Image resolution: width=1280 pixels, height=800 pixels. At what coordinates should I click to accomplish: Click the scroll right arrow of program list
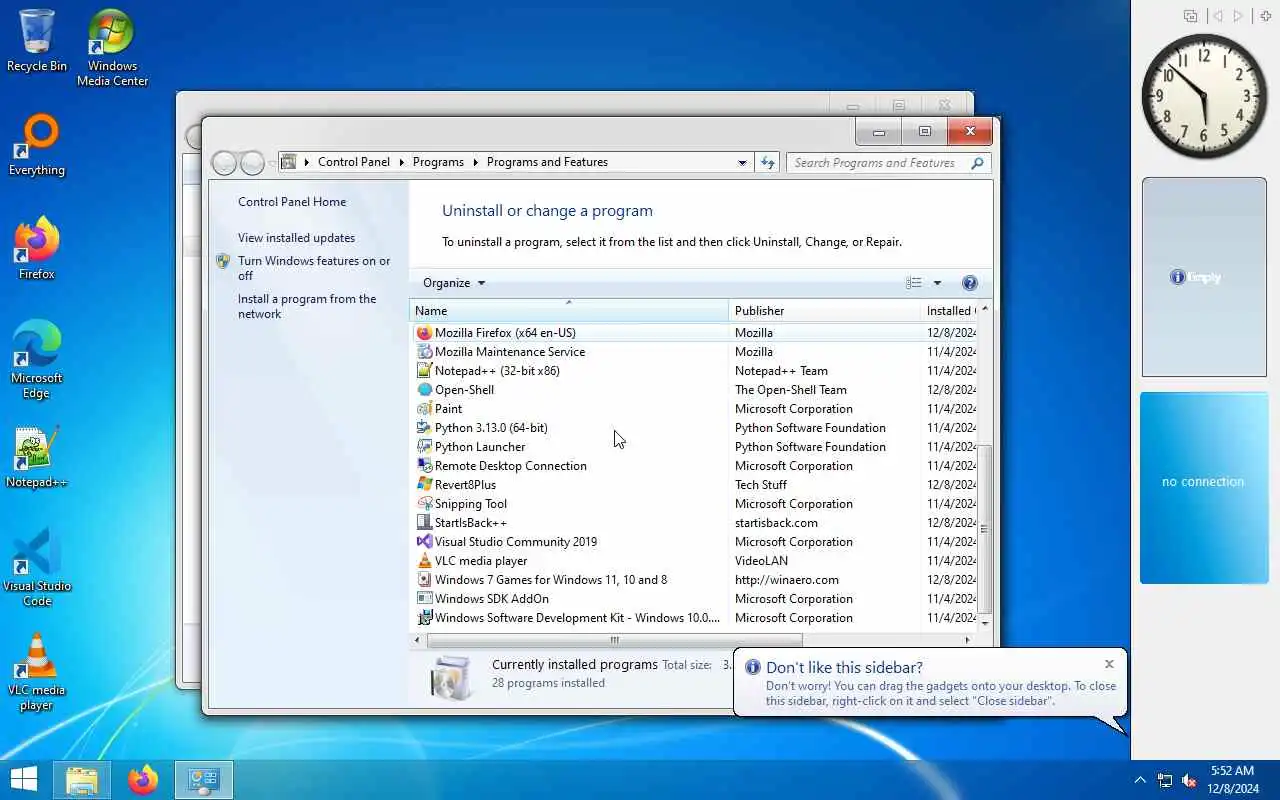coord(967,640)
